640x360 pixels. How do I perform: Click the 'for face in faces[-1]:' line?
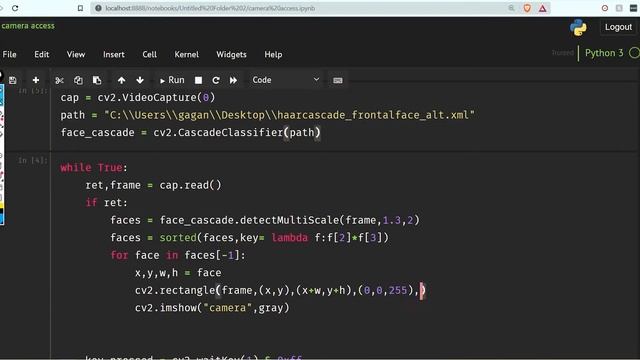pyautogui.click(x=178, y=256)
